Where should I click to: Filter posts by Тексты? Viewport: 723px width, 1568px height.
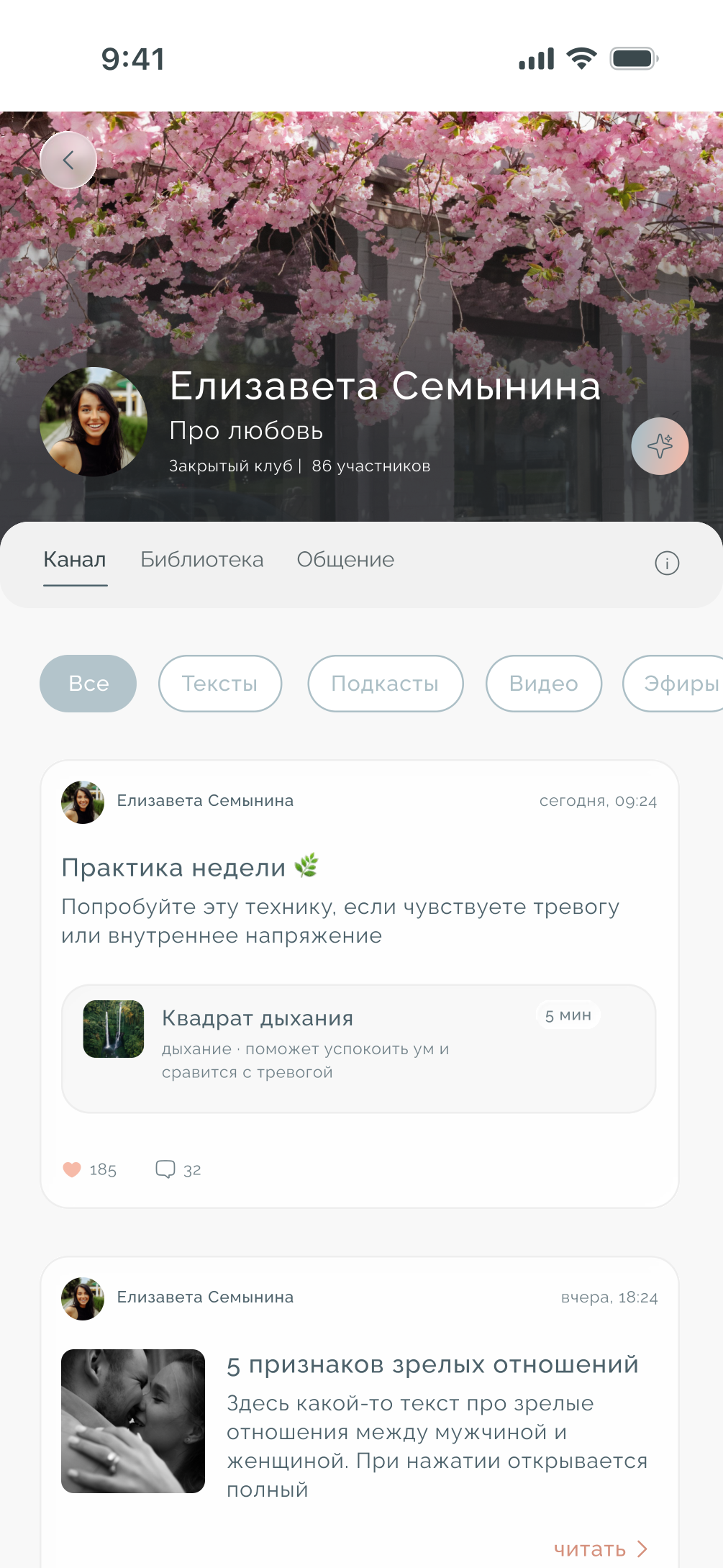(220, 684)
